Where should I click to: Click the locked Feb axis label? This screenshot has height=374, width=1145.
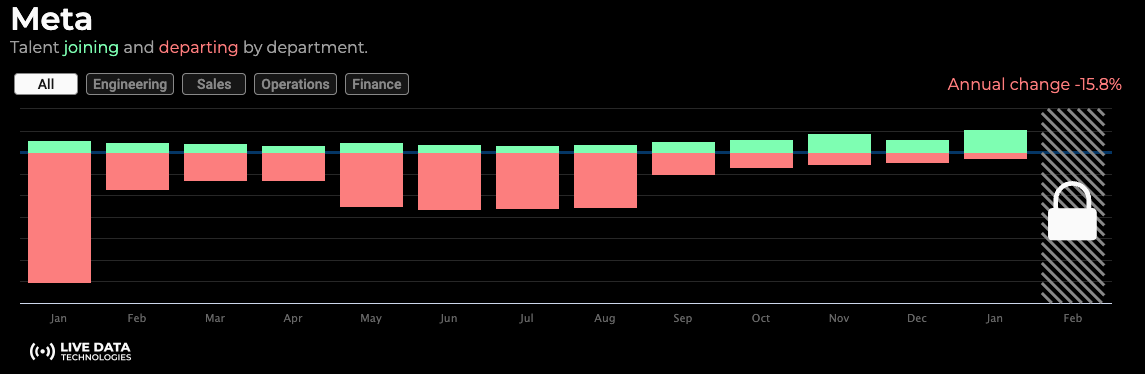pyautogui.click(x=1072, y=318)
